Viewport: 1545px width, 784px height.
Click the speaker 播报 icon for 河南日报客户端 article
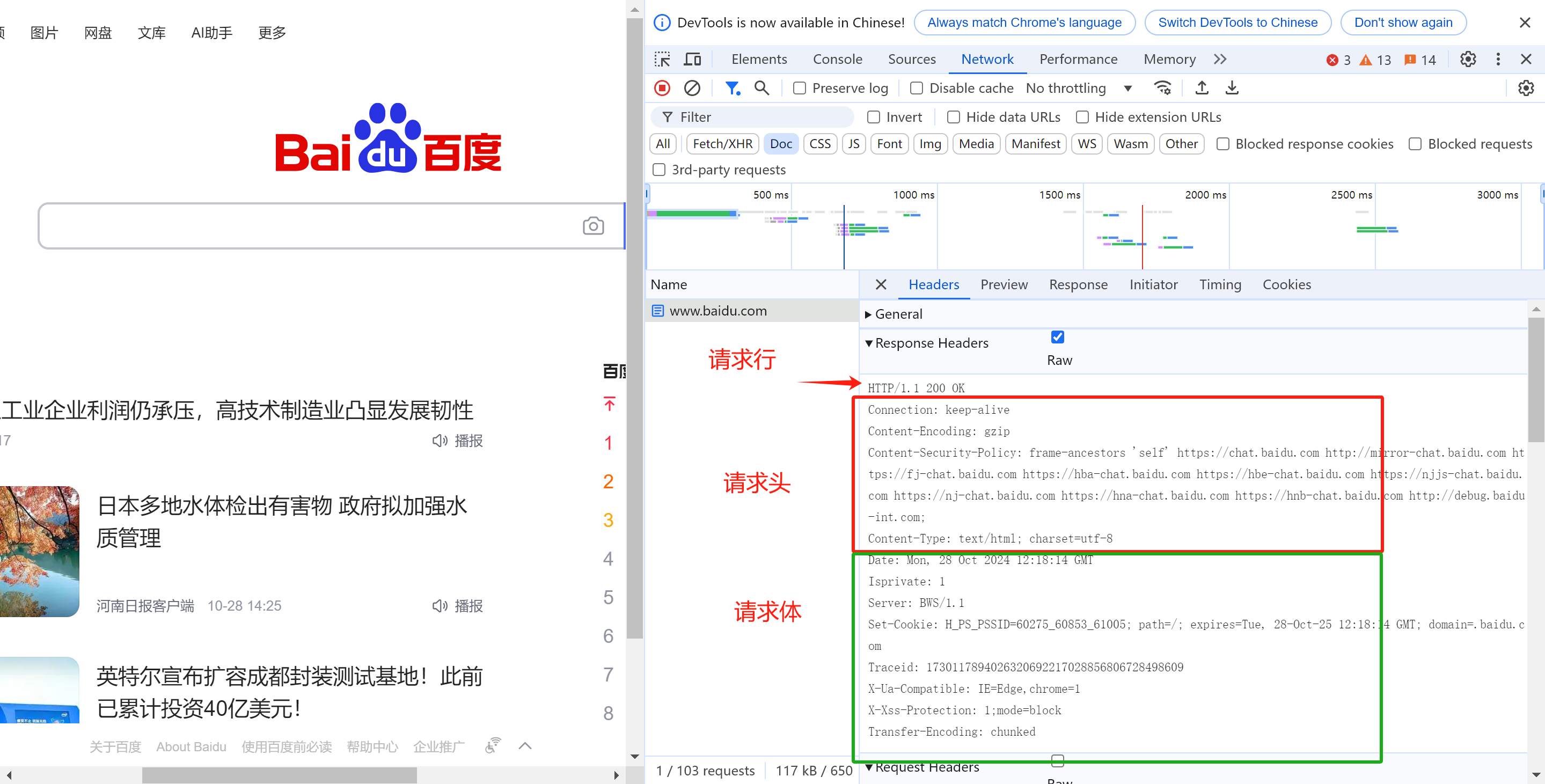tap(440, 605)
